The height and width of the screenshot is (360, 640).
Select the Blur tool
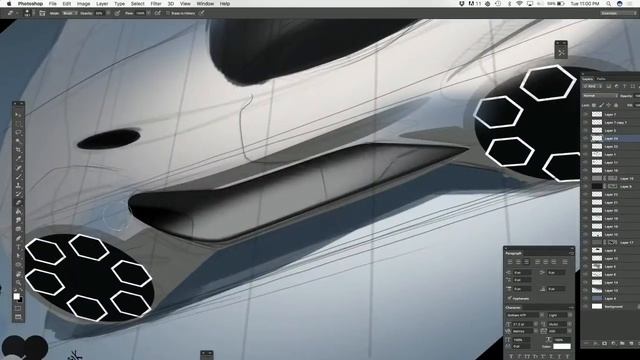[18, 220]
